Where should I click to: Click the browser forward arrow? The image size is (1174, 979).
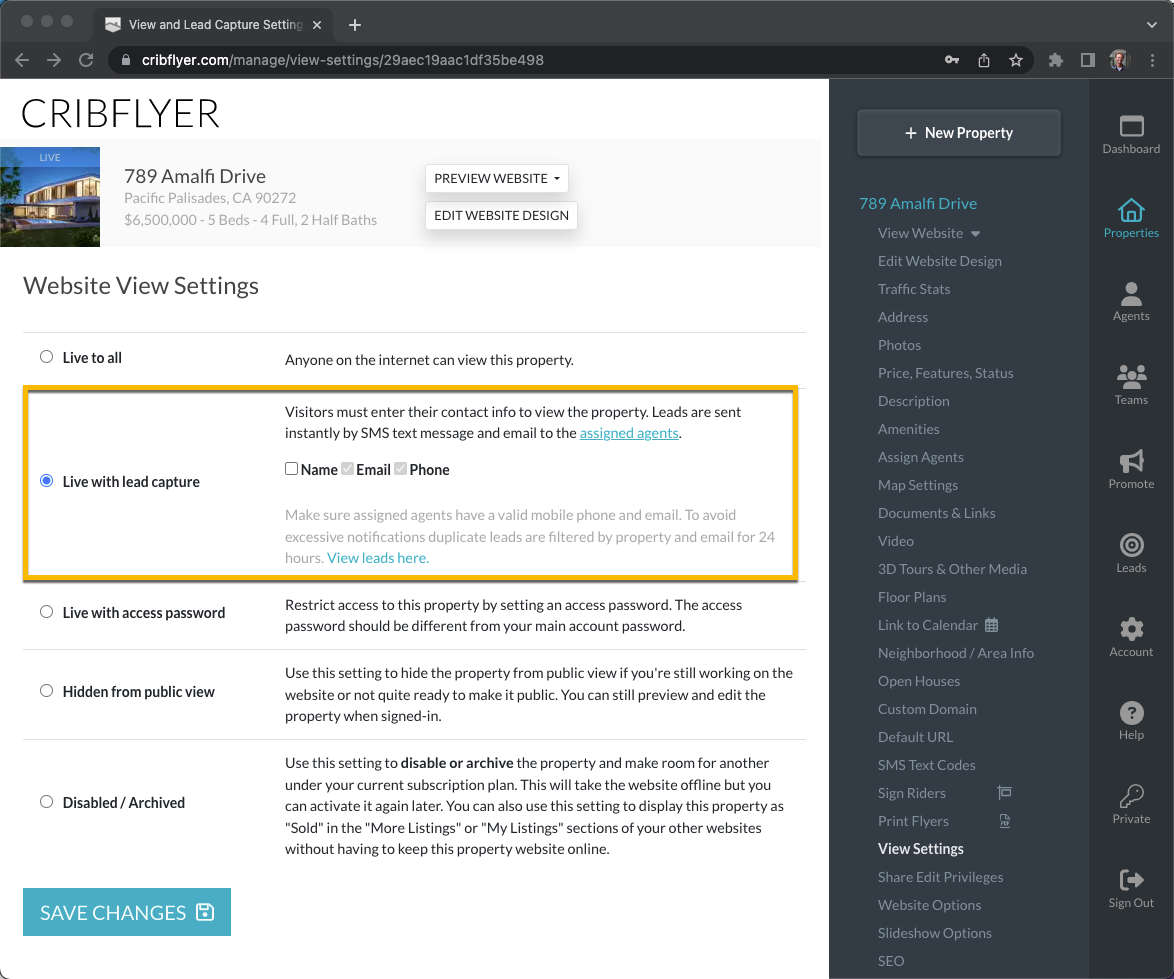pyautogui.click(x=54, y=60)
